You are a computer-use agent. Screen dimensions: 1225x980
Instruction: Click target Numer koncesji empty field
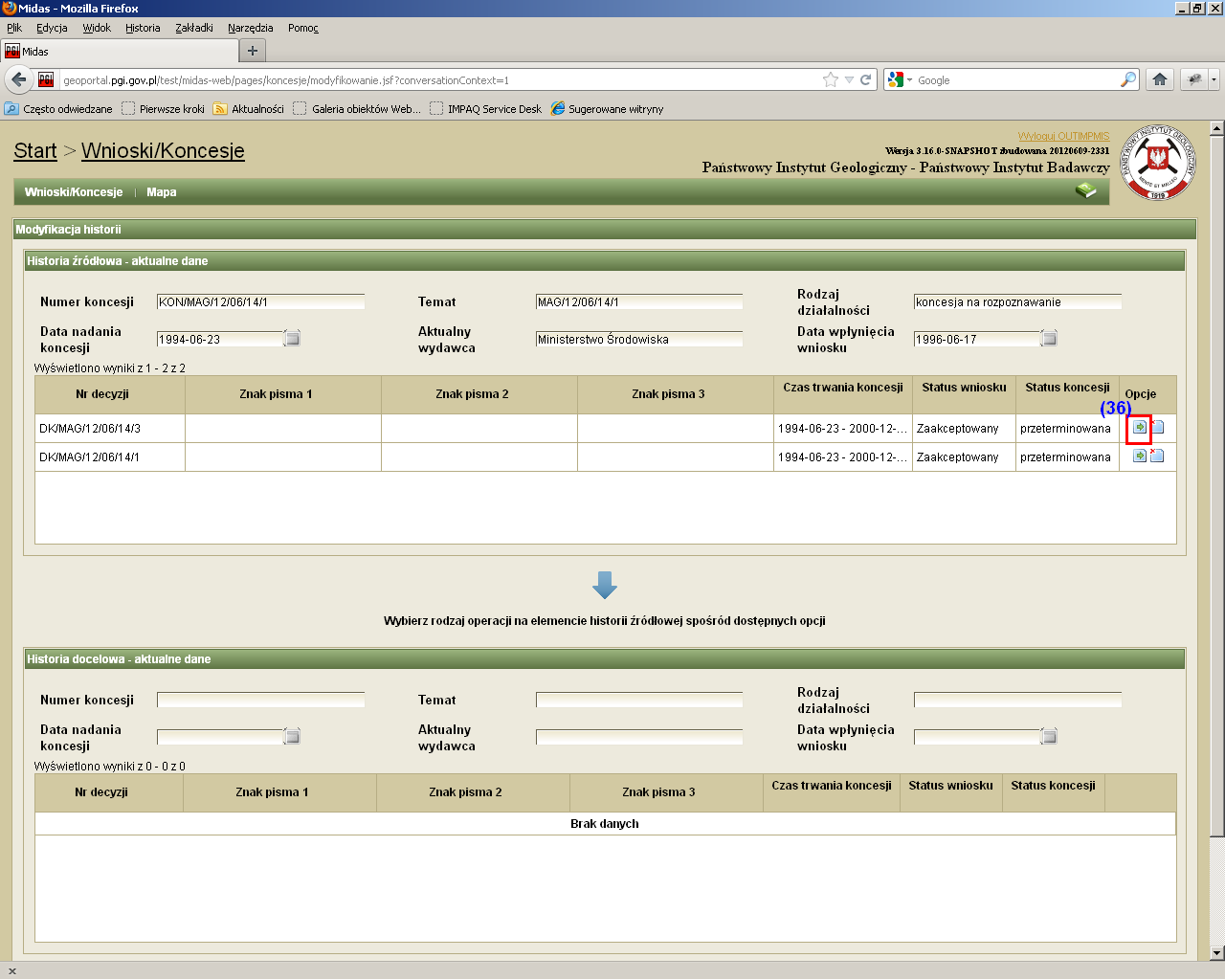[260, 700]
